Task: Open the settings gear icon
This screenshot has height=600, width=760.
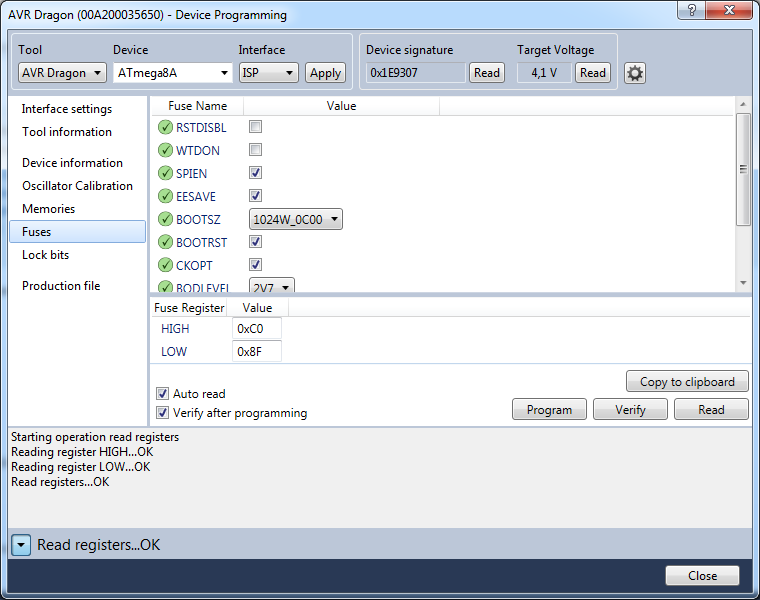Action: pos(634,73)
